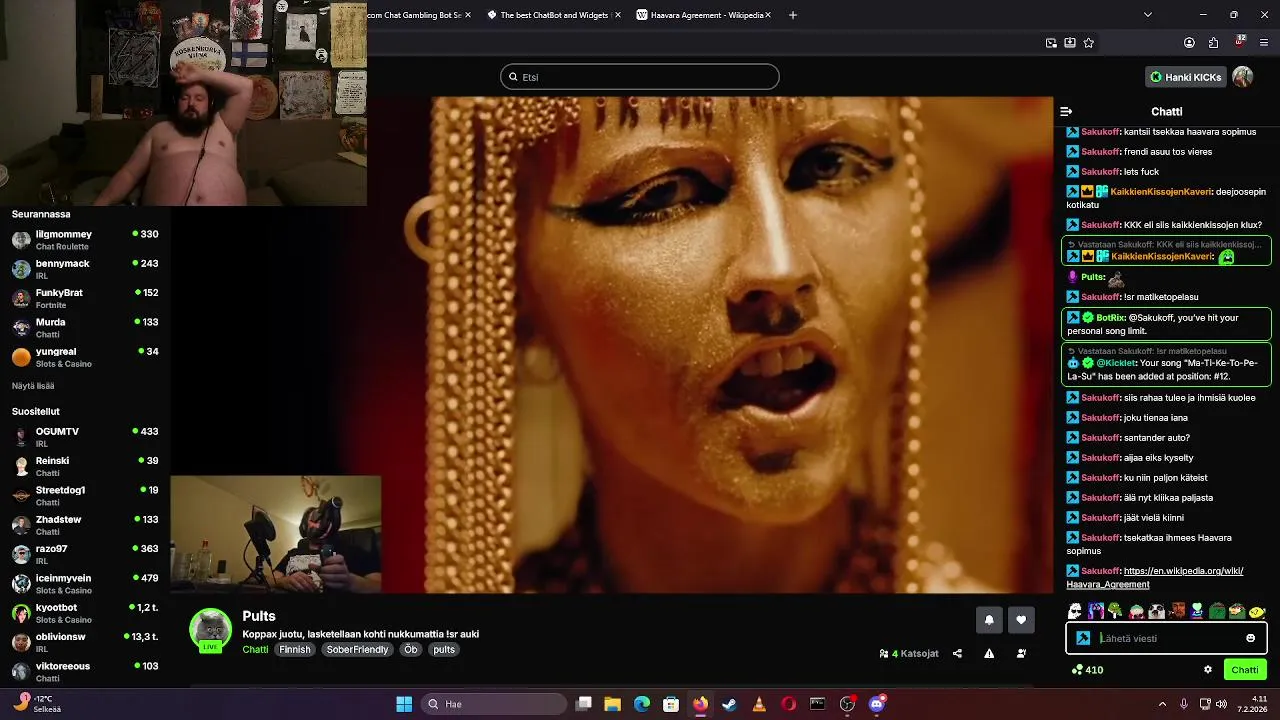
Task: Open Firefox account profile icon
Action: click(1189, 43)
